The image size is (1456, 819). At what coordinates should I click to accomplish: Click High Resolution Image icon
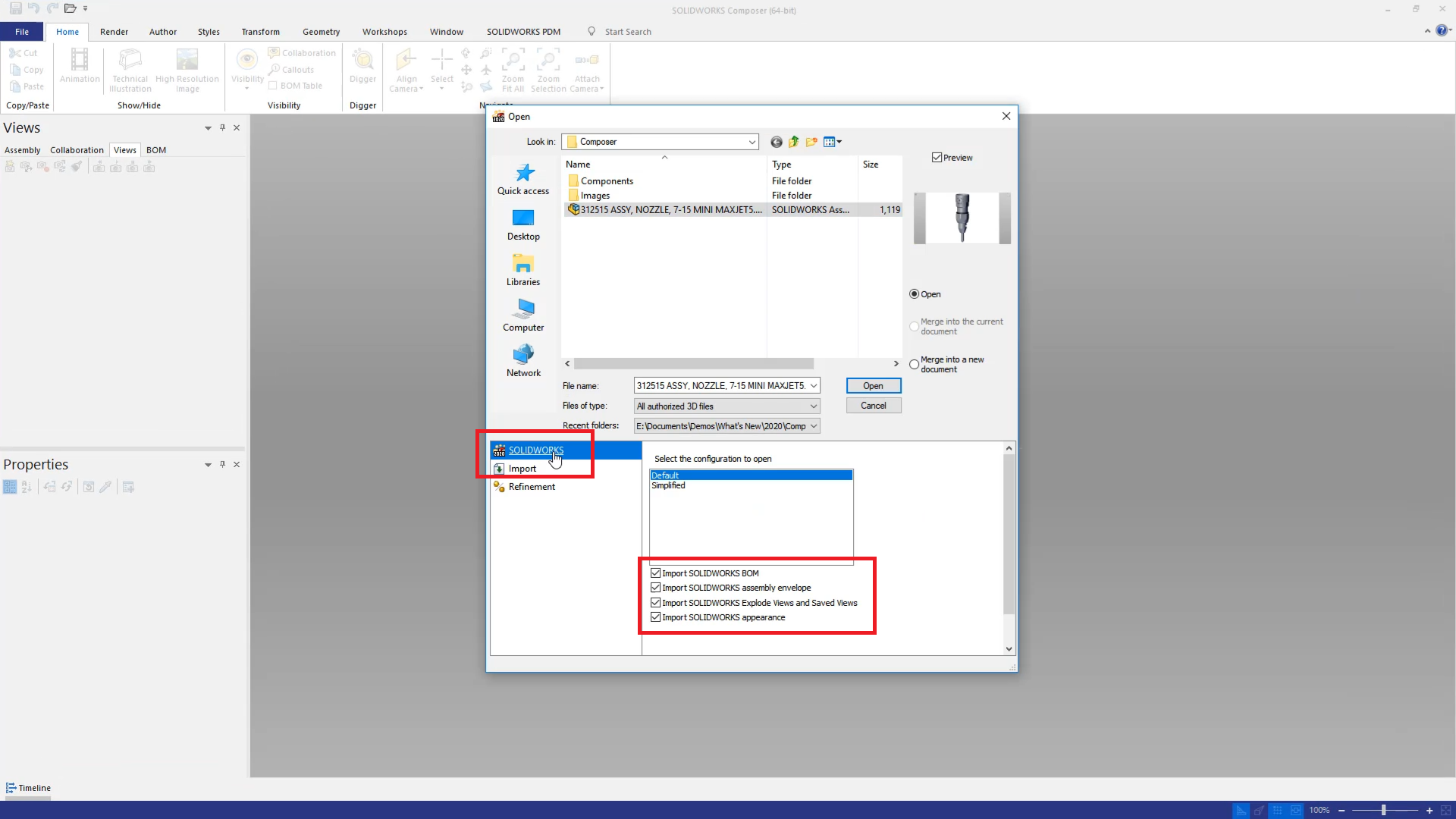click(x=187, y=70)
